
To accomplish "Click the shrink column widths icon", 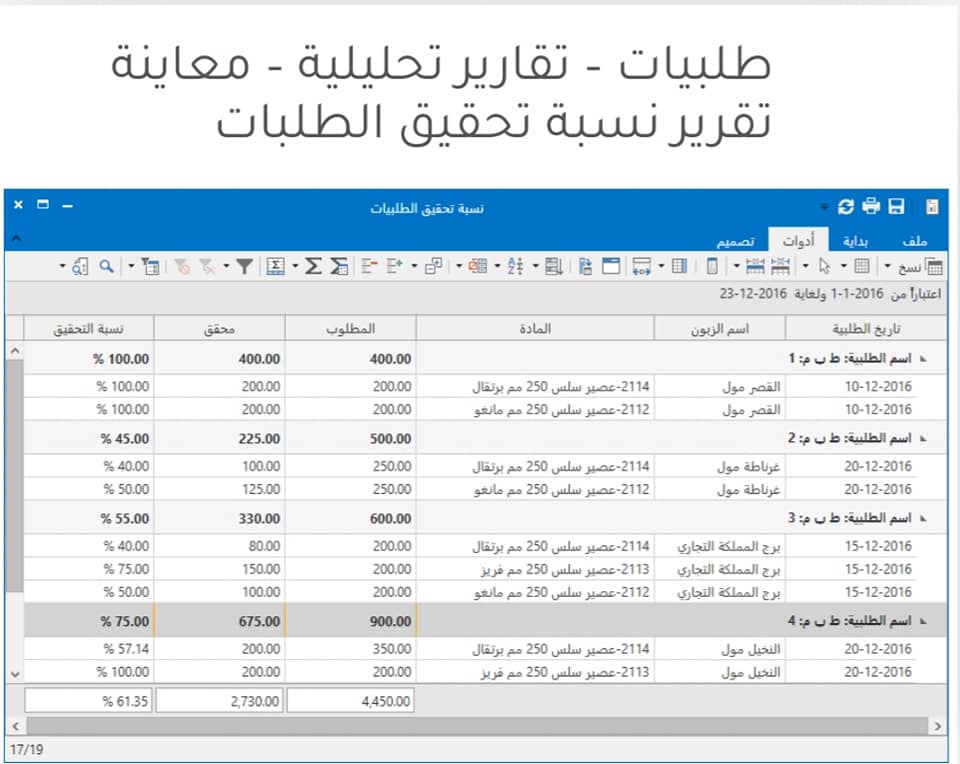I will pos(780,266).
